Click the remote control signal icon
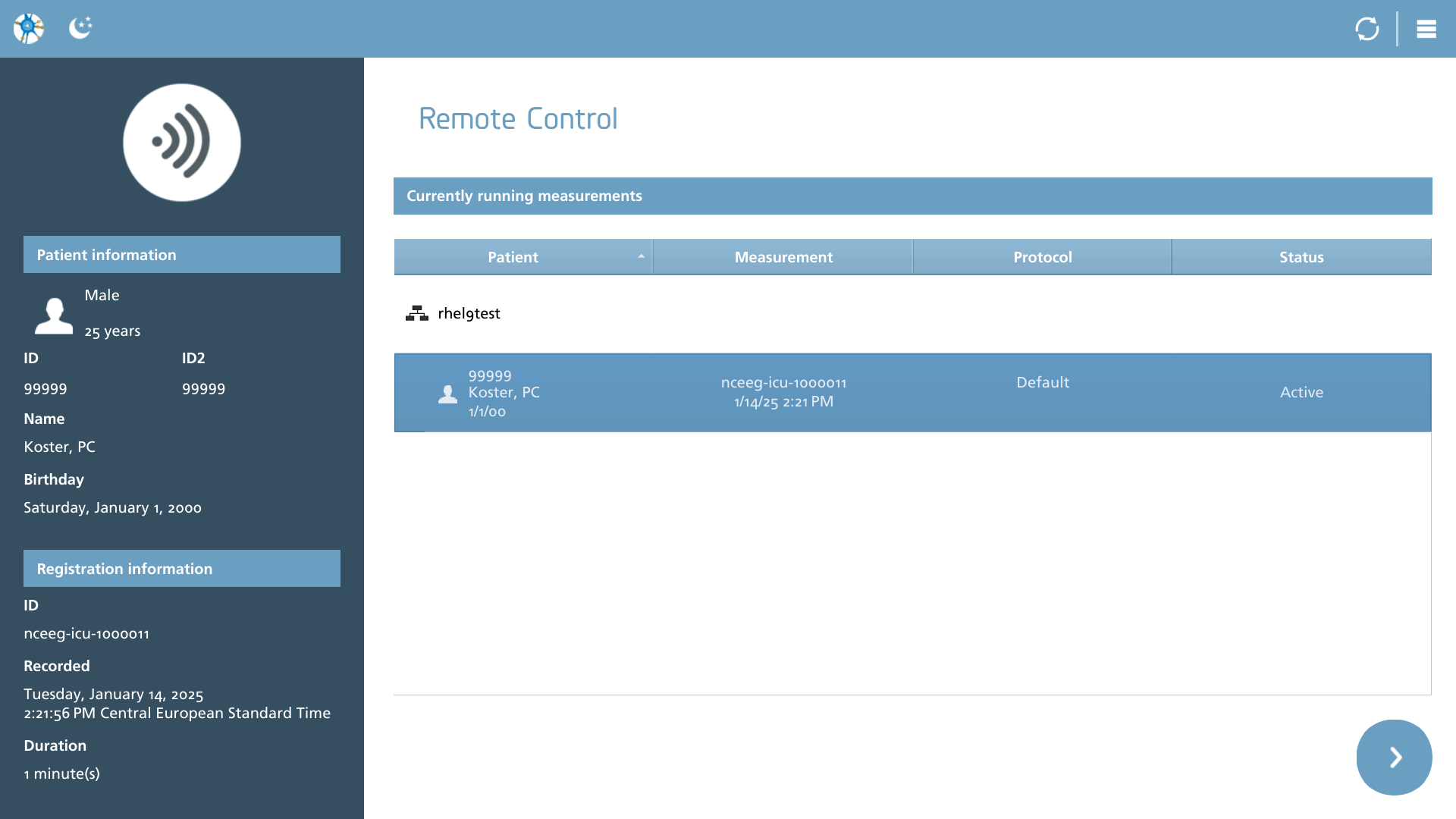The width and height of the screenshot is (1456, 819). (x=182, y=143)
